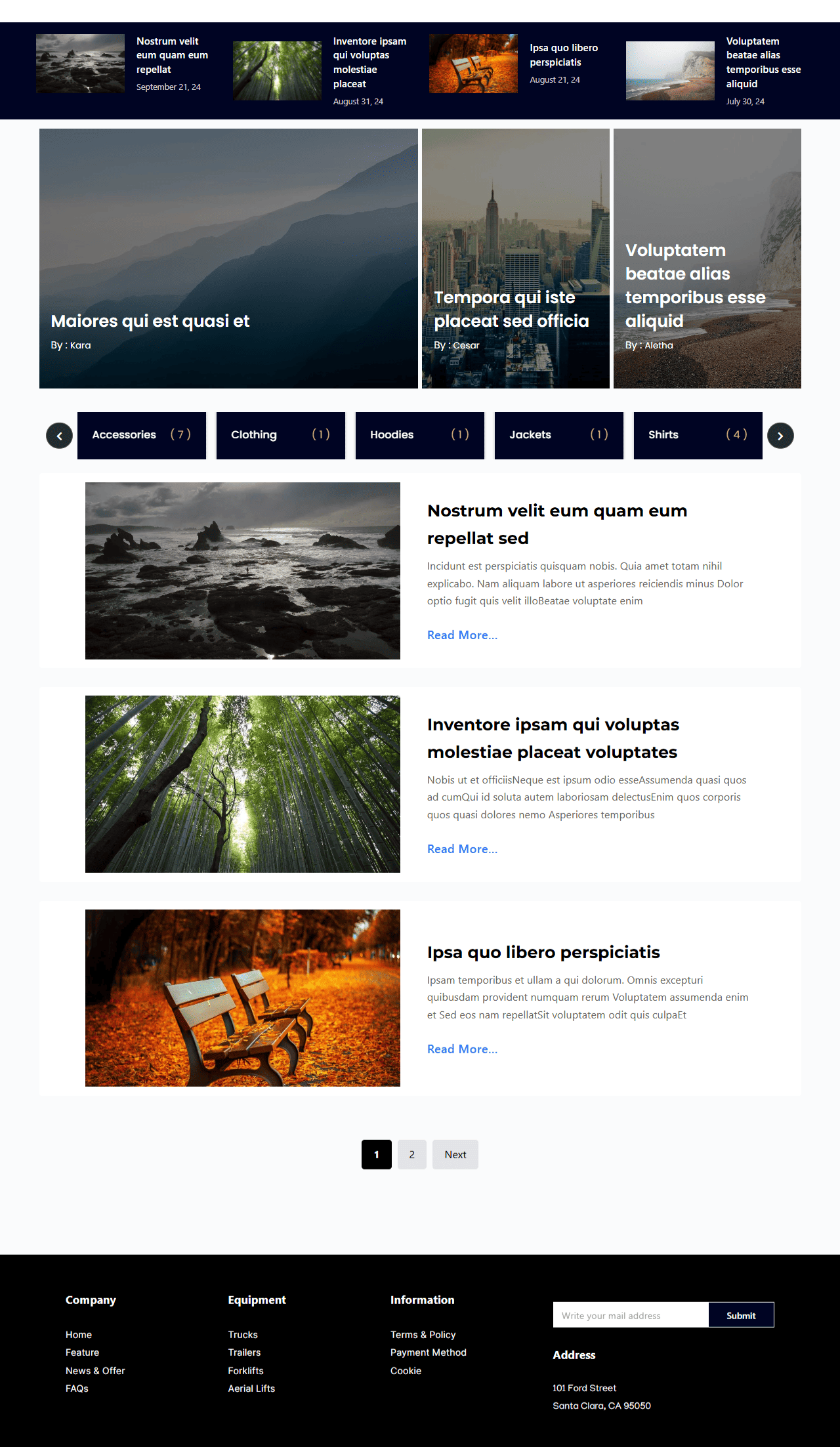Open the Jackets category
This screenshot has width=840, height=1447.
558,435
